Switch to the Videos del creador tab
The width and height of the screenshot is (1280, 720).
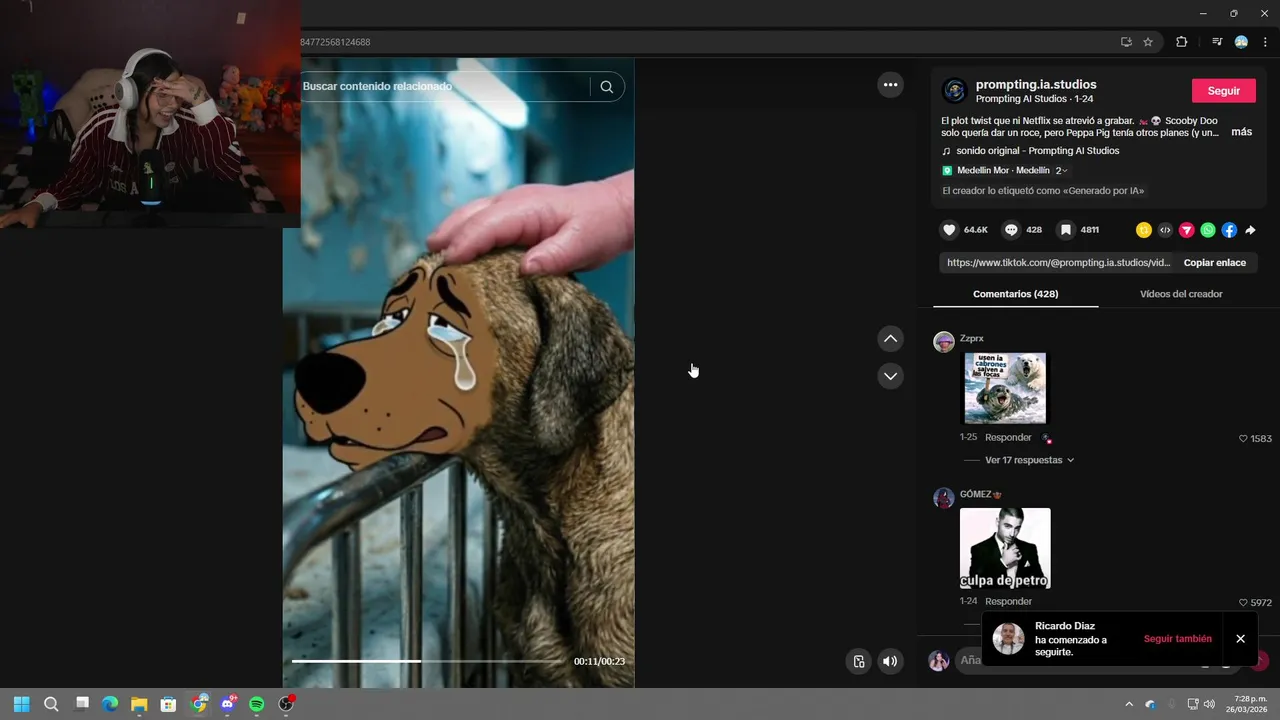click(x=1181, y=294)
